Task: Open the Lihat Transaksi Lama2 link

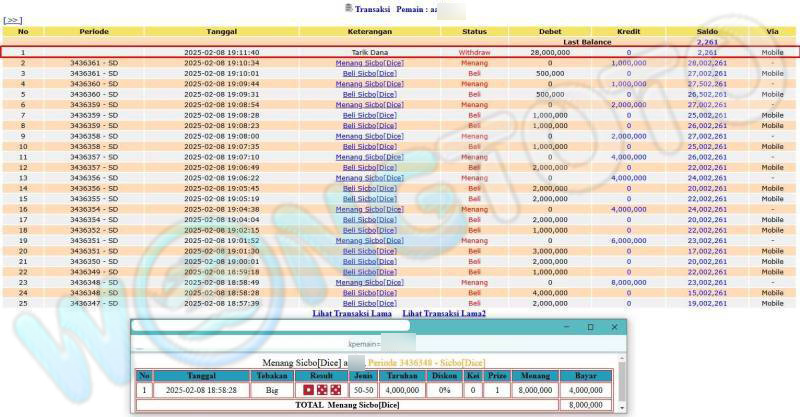Action: pyautogui.click(x=444, y=314)
